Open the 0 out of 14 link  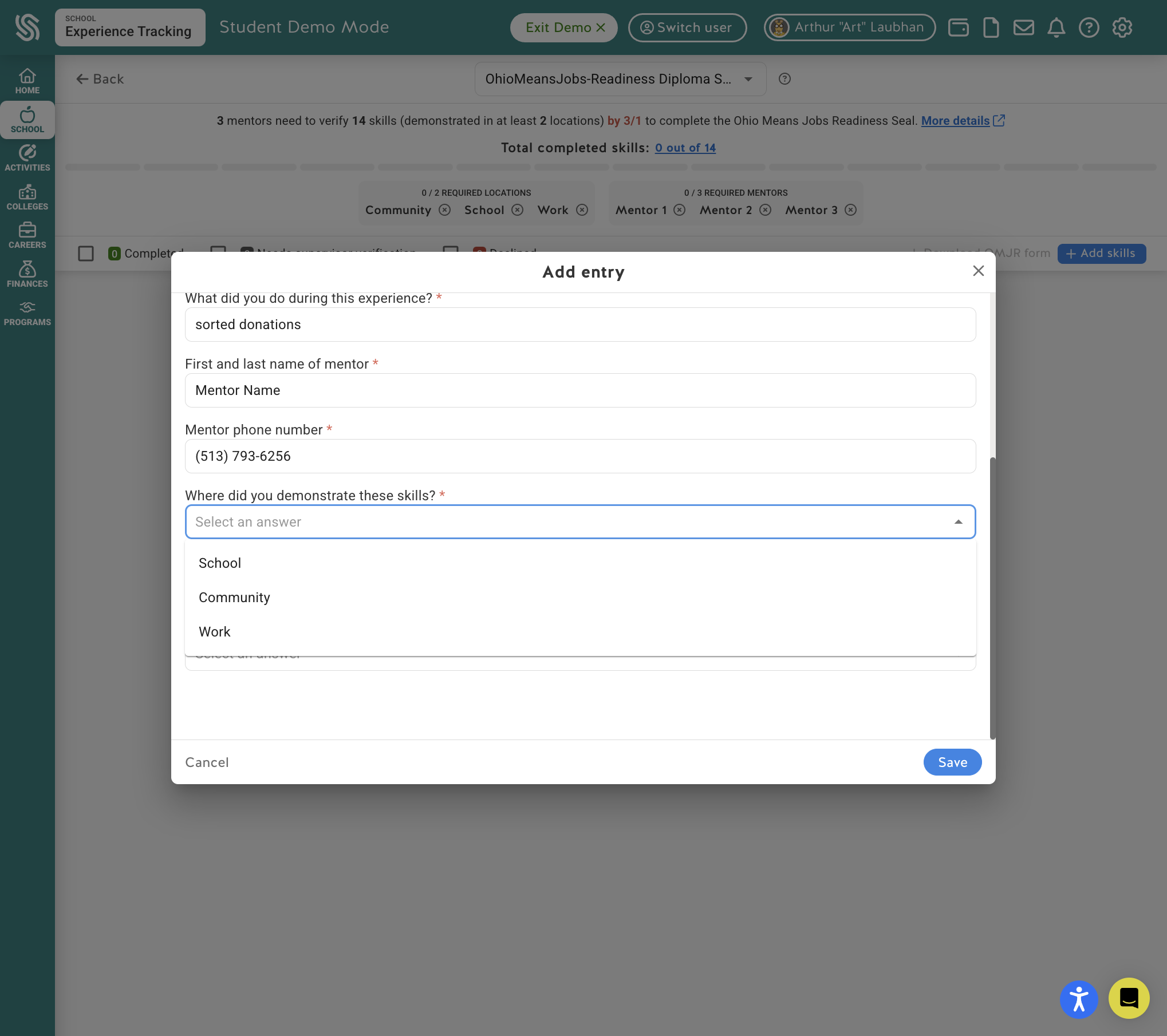pos(685,148)
